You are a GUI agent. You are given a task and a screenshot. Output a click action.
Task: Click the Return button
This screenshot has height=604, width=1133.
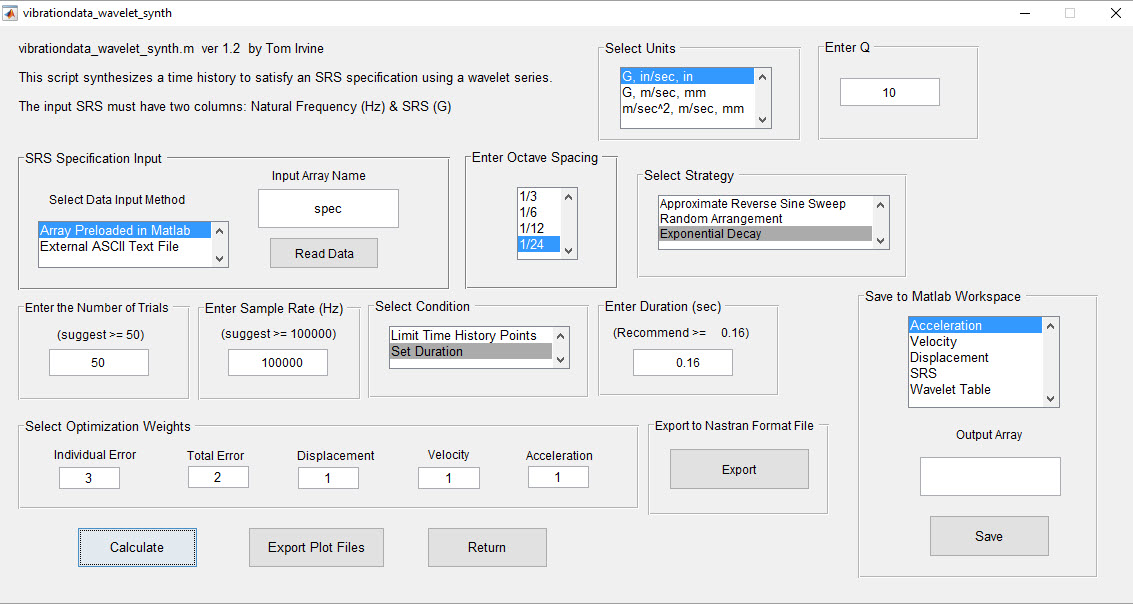pos(487,547)
